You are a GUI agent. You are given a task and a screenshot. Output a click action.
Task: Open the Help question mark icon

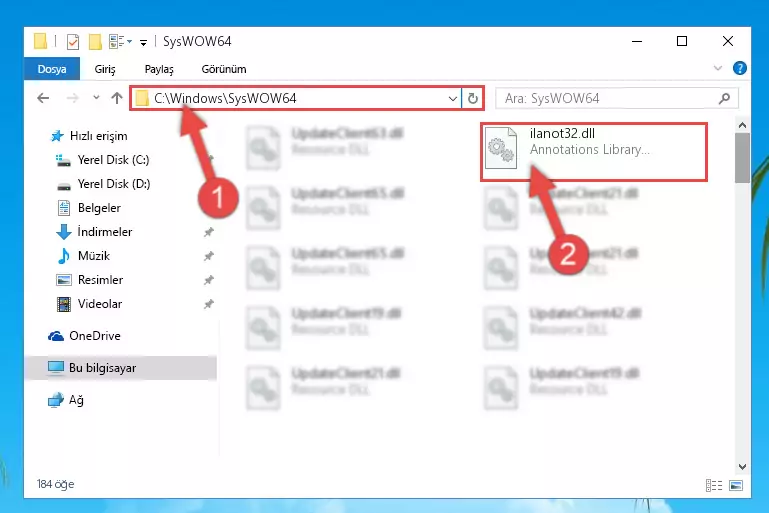pyautogui.click(x=740, y=68)
